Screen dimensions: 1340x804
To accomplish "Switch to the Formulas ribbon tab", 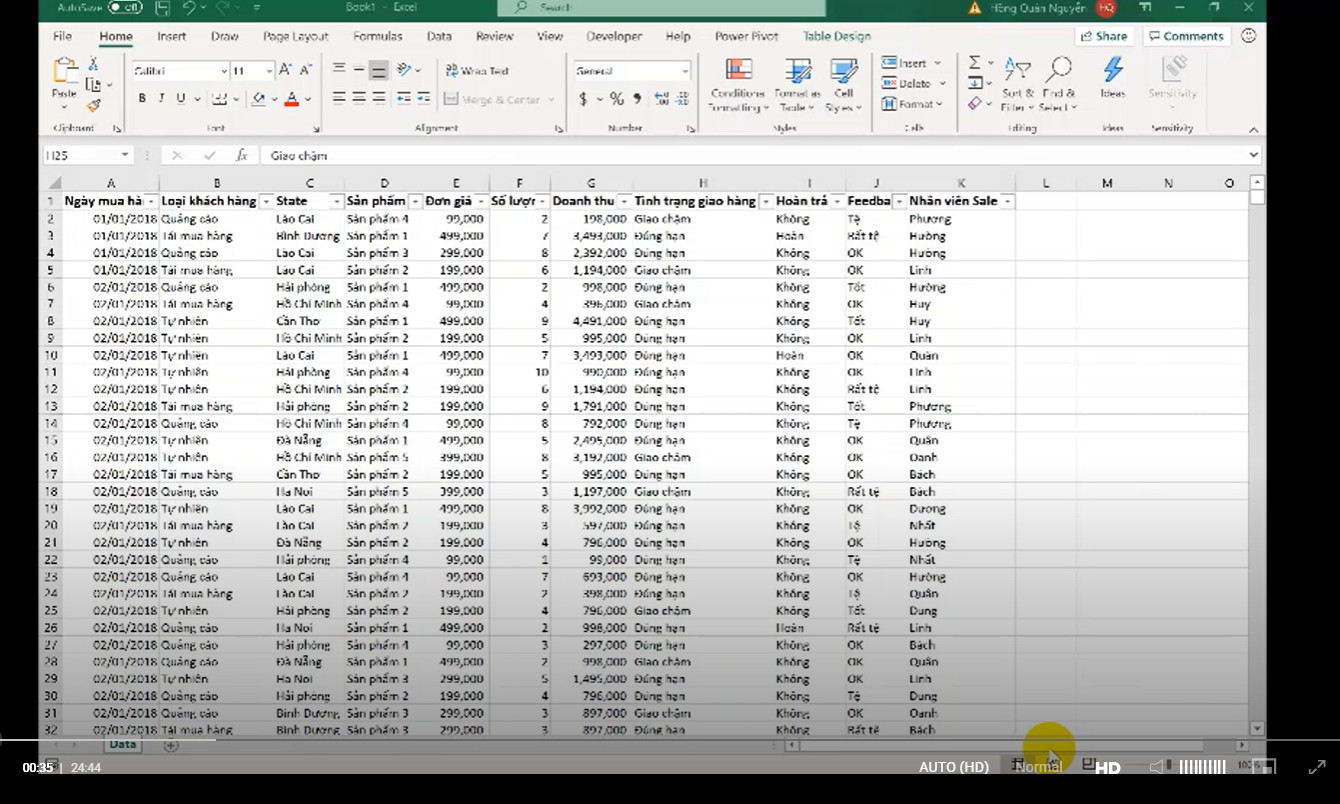I will coord(377,36).
